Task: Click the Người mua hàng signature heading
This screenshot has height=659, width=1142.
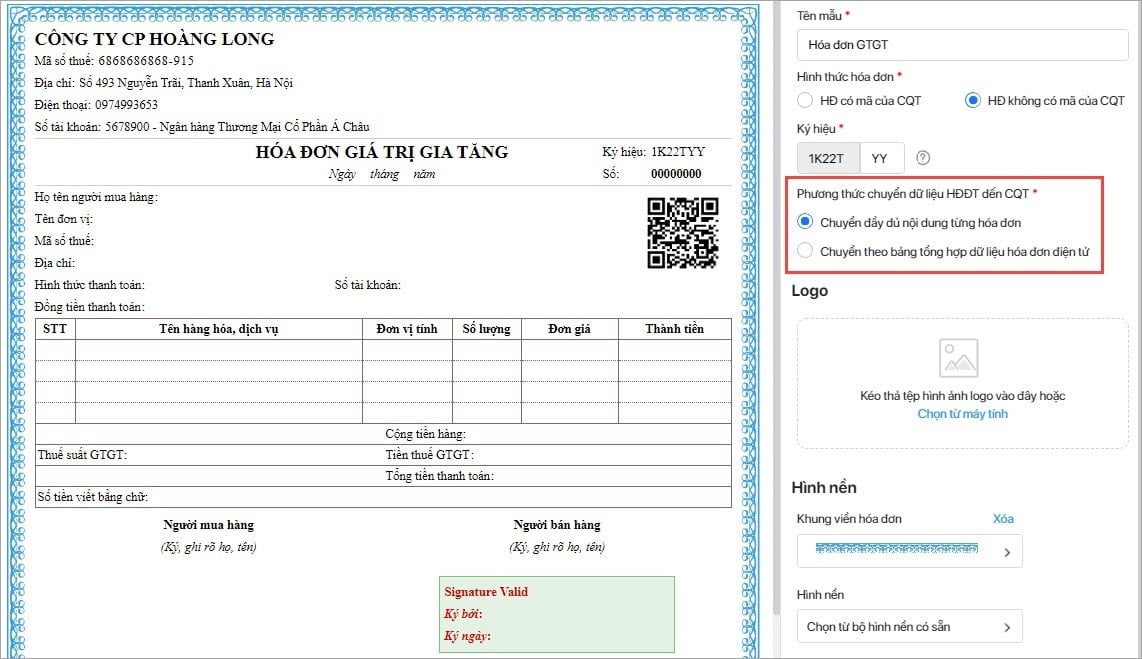Action: 208,525
